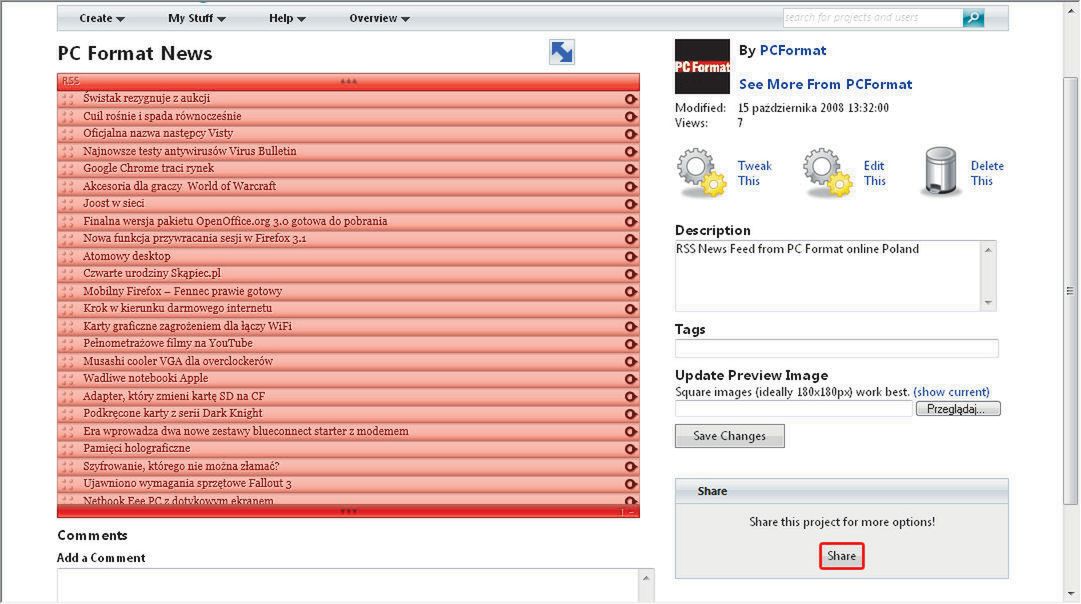
Task: Expand arrow for Krok w kierunku darmowego internetu
Action: 630,309
